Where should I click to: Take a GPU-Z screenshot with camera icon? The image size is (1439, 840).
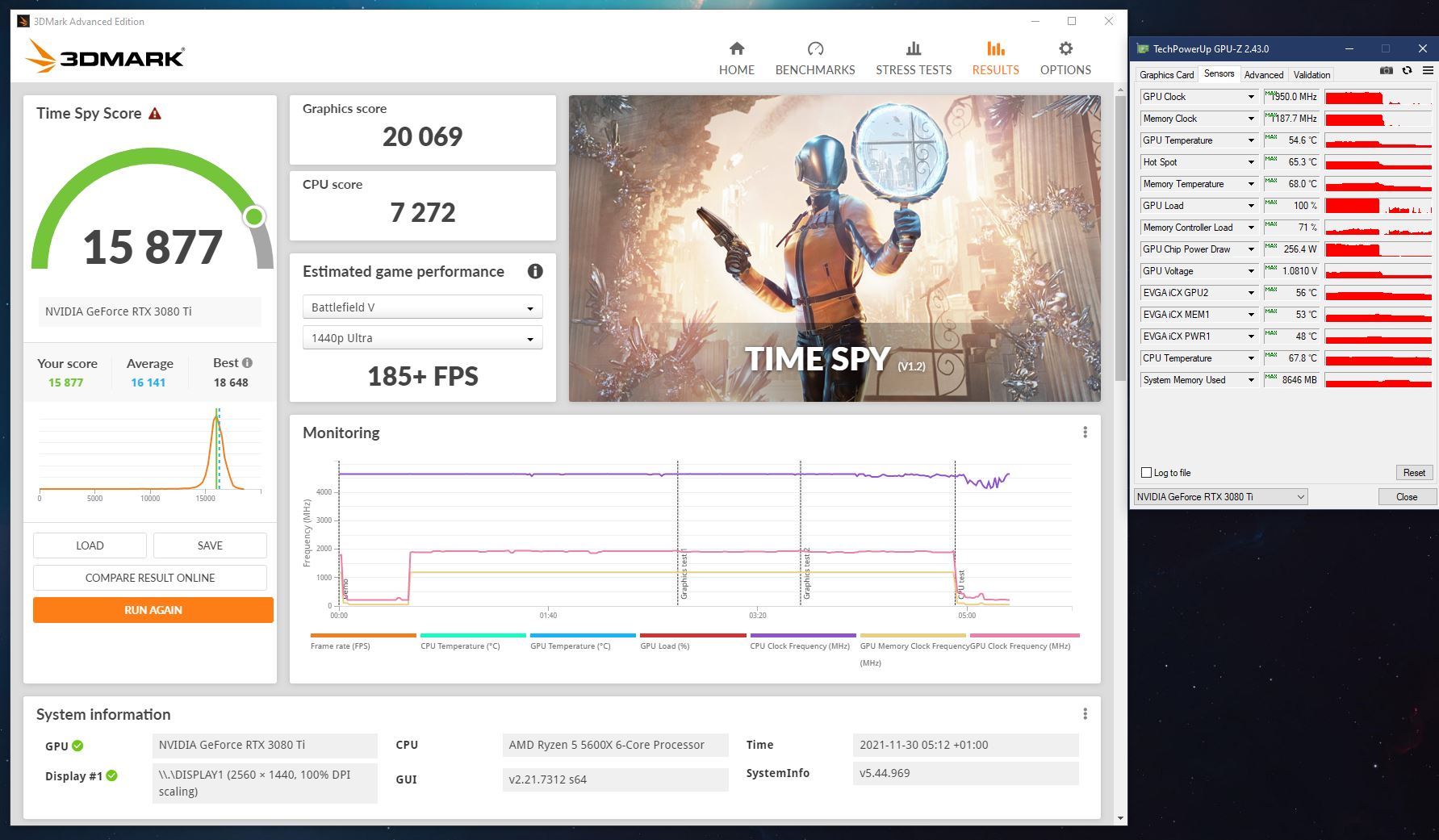(x=1386, y=71)
